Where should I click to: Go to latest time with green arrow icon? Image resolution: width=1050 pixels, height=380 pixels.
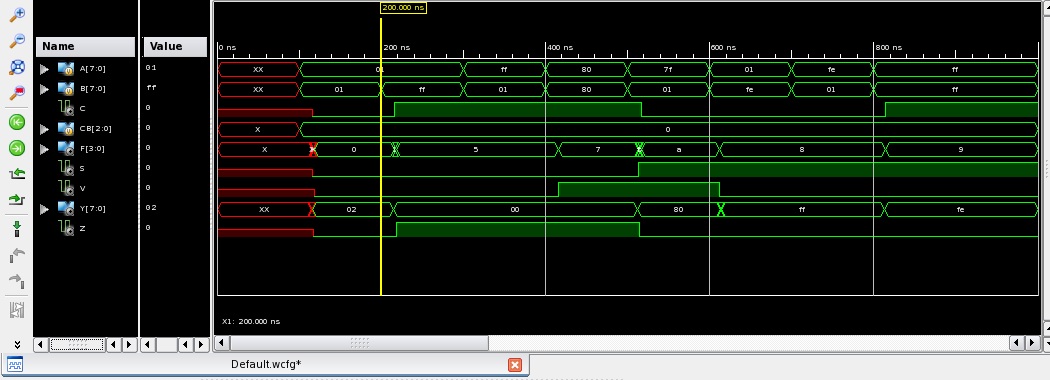pyautogui.click(x=17, y=148)
